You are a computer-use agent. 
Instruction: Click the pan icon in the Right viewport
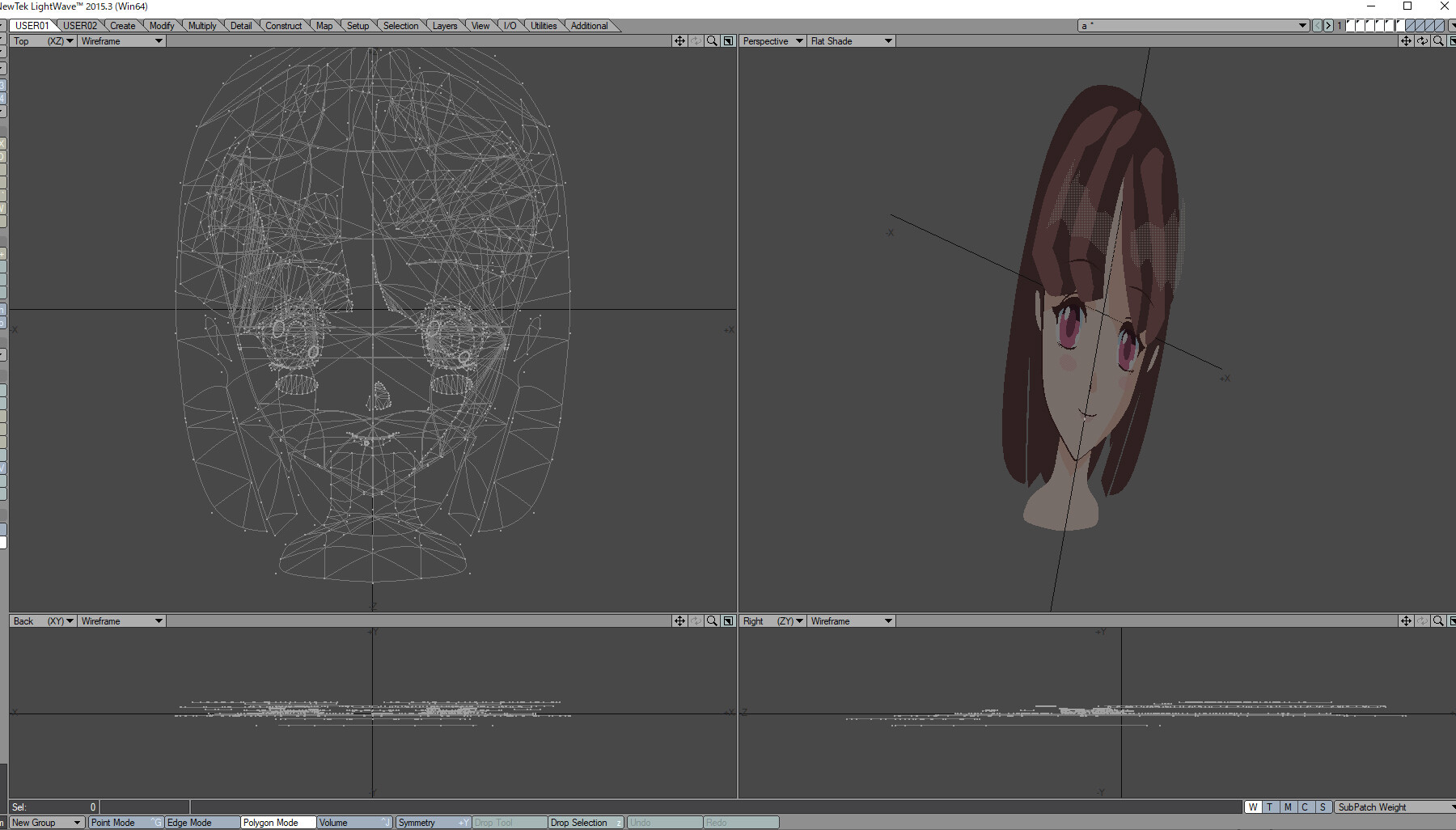(1406, 621)
